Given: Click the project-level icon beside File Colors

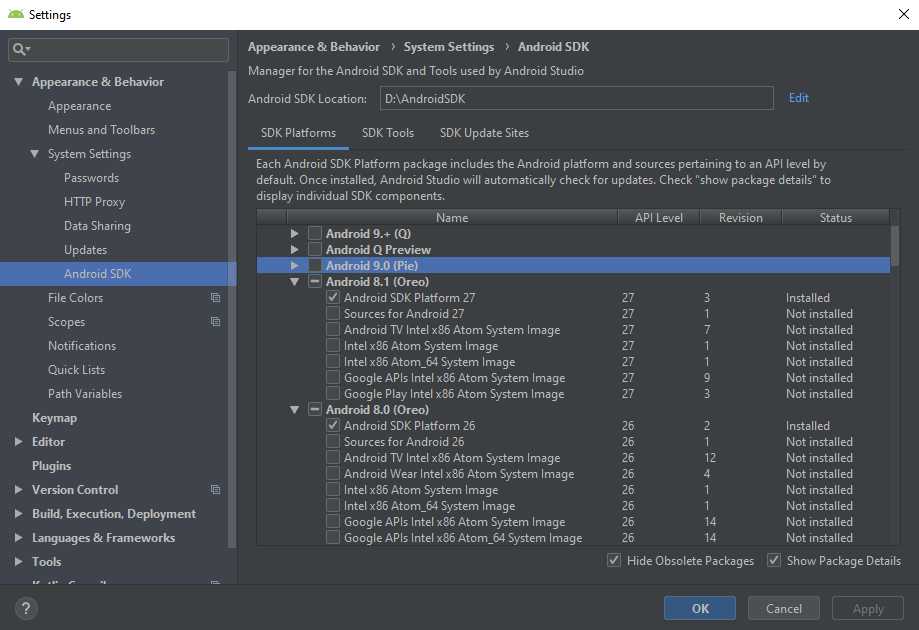Looking at the screenshot, I should pos(216,298).
